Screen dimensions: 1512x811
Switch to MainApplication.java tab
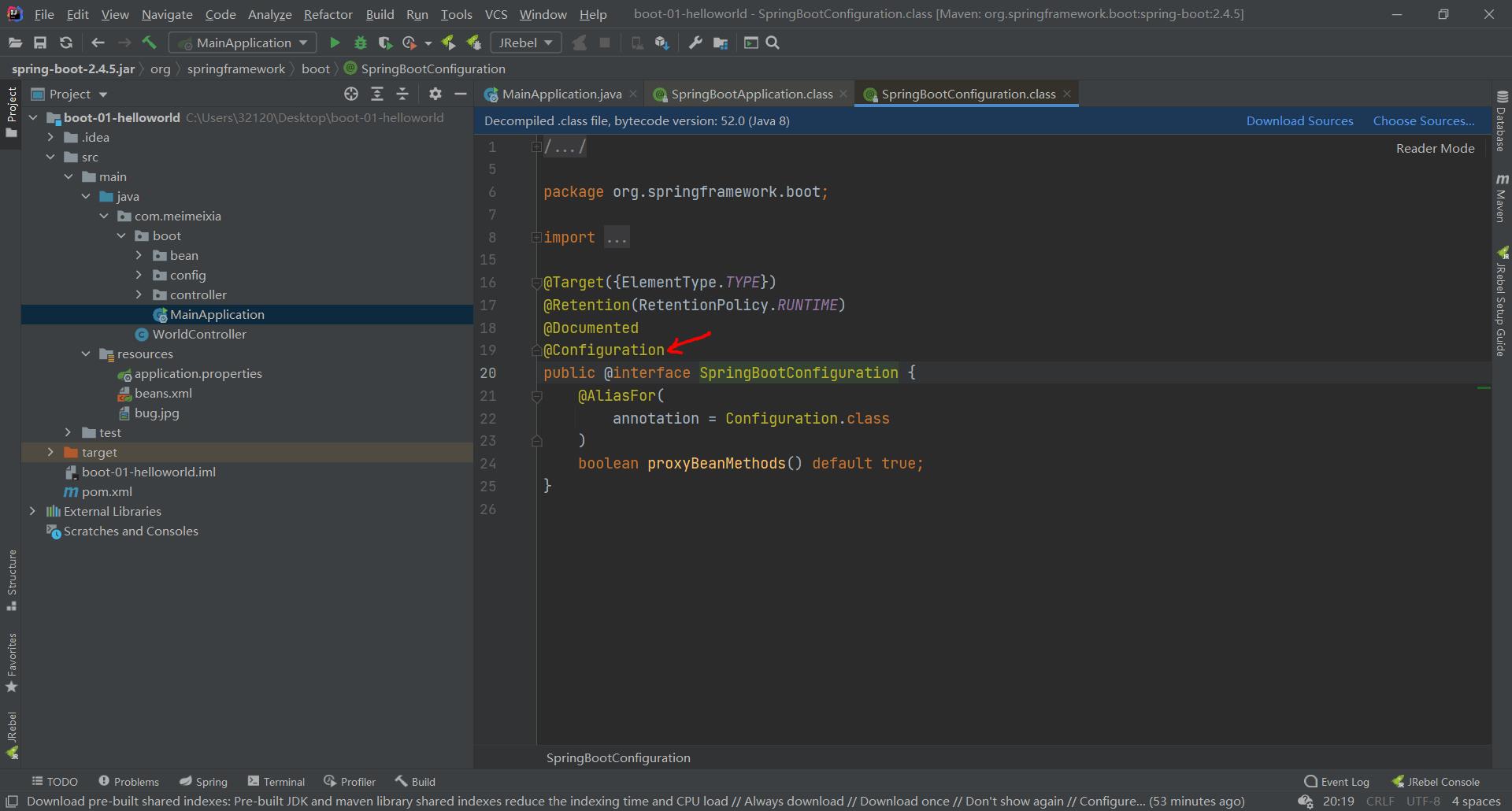(561, 94)
